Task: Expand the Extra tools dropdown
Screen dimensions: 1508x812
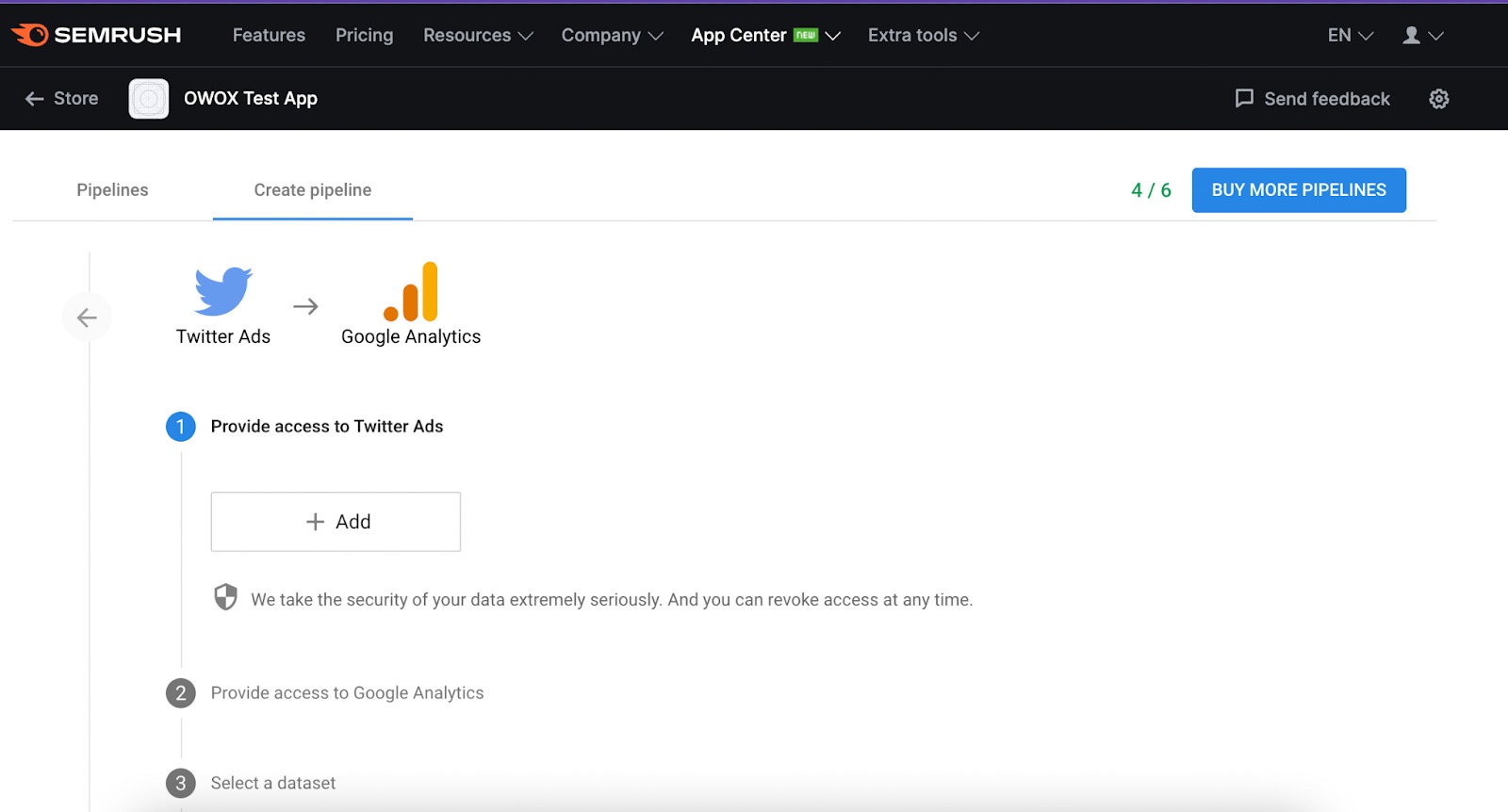Action: [924, 35]
